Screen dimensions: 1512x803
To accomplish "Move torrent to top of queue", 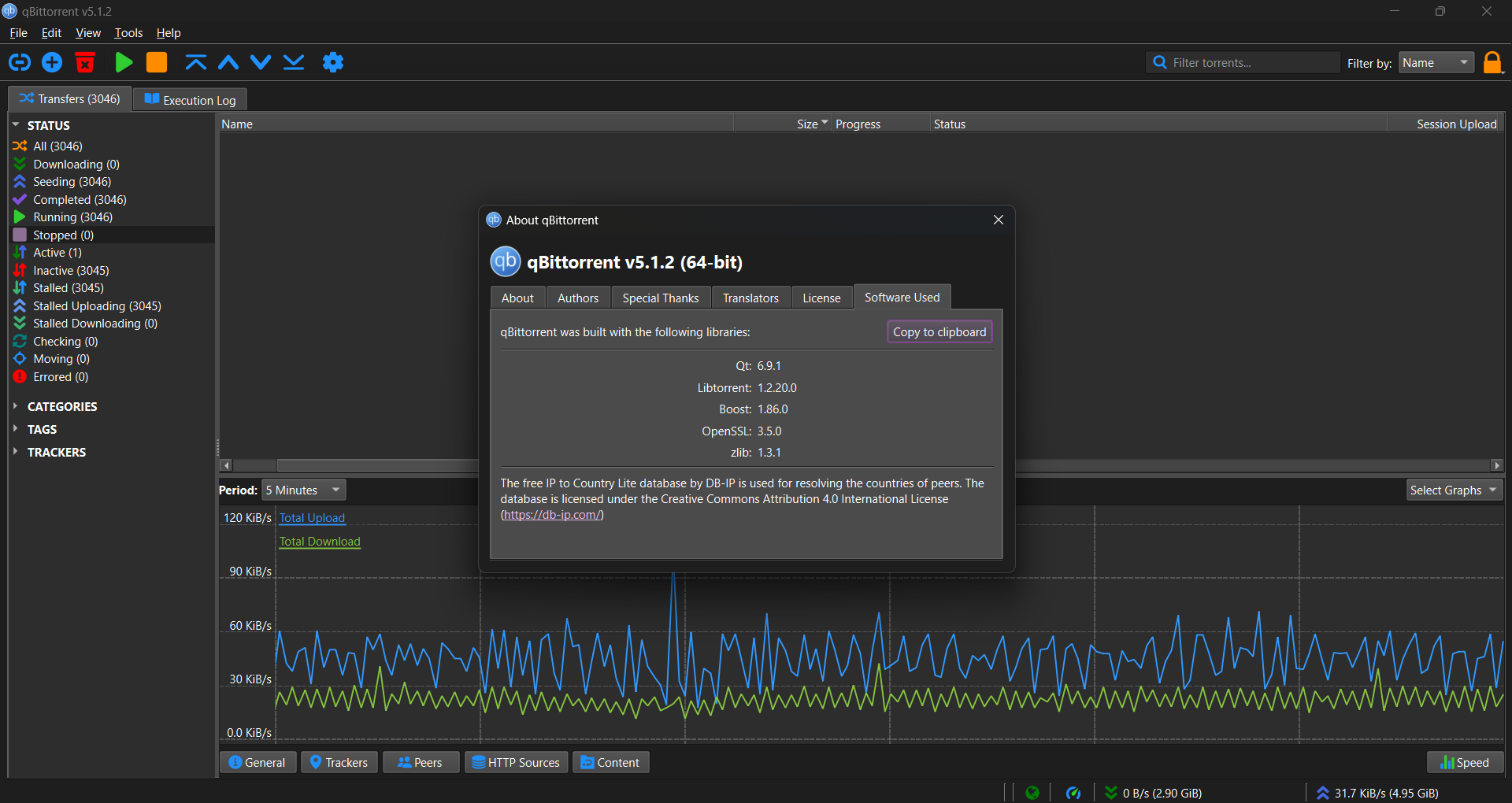I will click(195, 62).
